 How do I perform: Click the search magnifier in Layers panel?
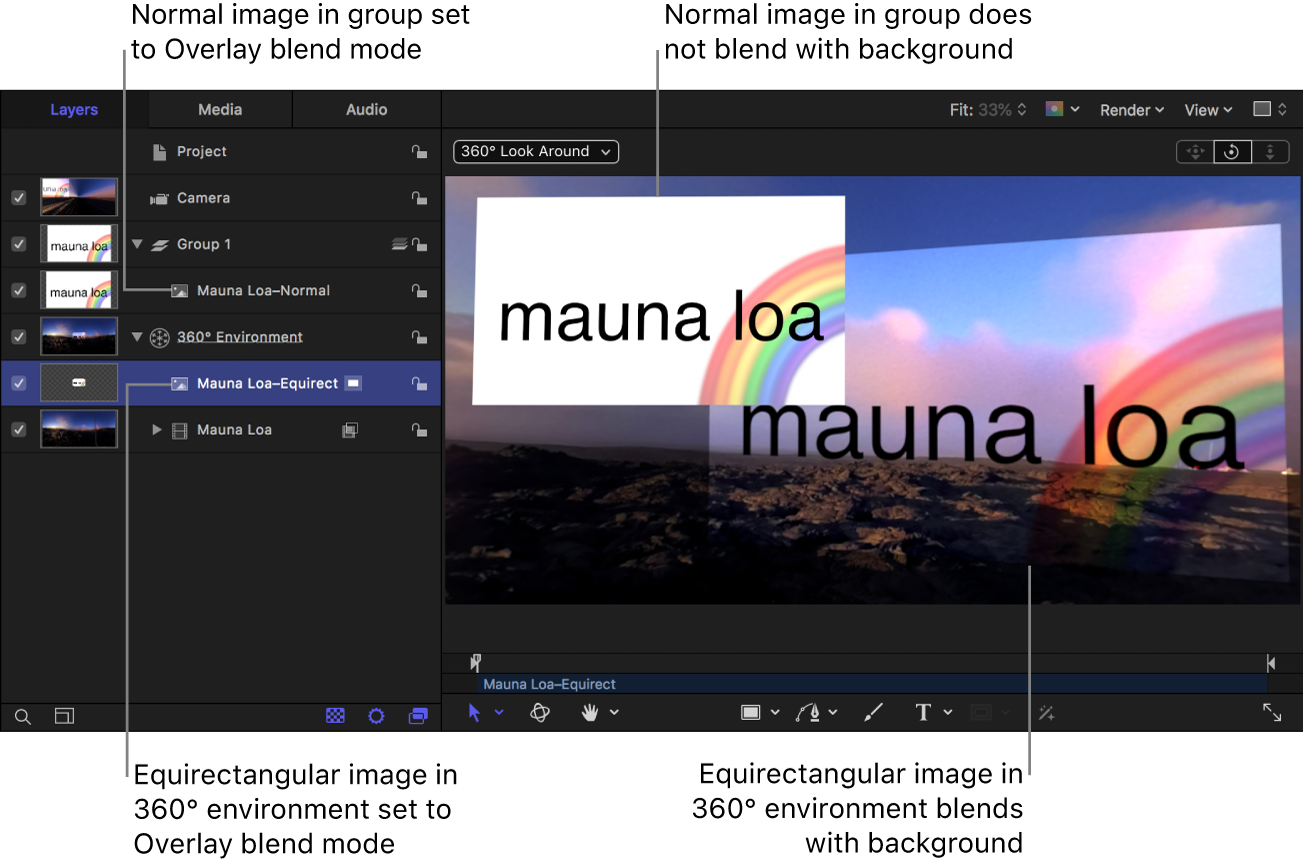point(22,716)
